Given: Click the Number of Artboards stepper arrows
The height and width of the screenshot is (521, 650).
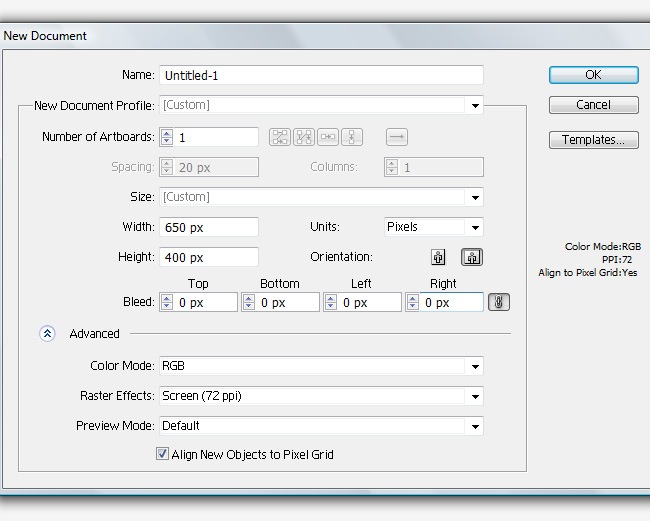Looking at the screenshot, I should 167,137.
